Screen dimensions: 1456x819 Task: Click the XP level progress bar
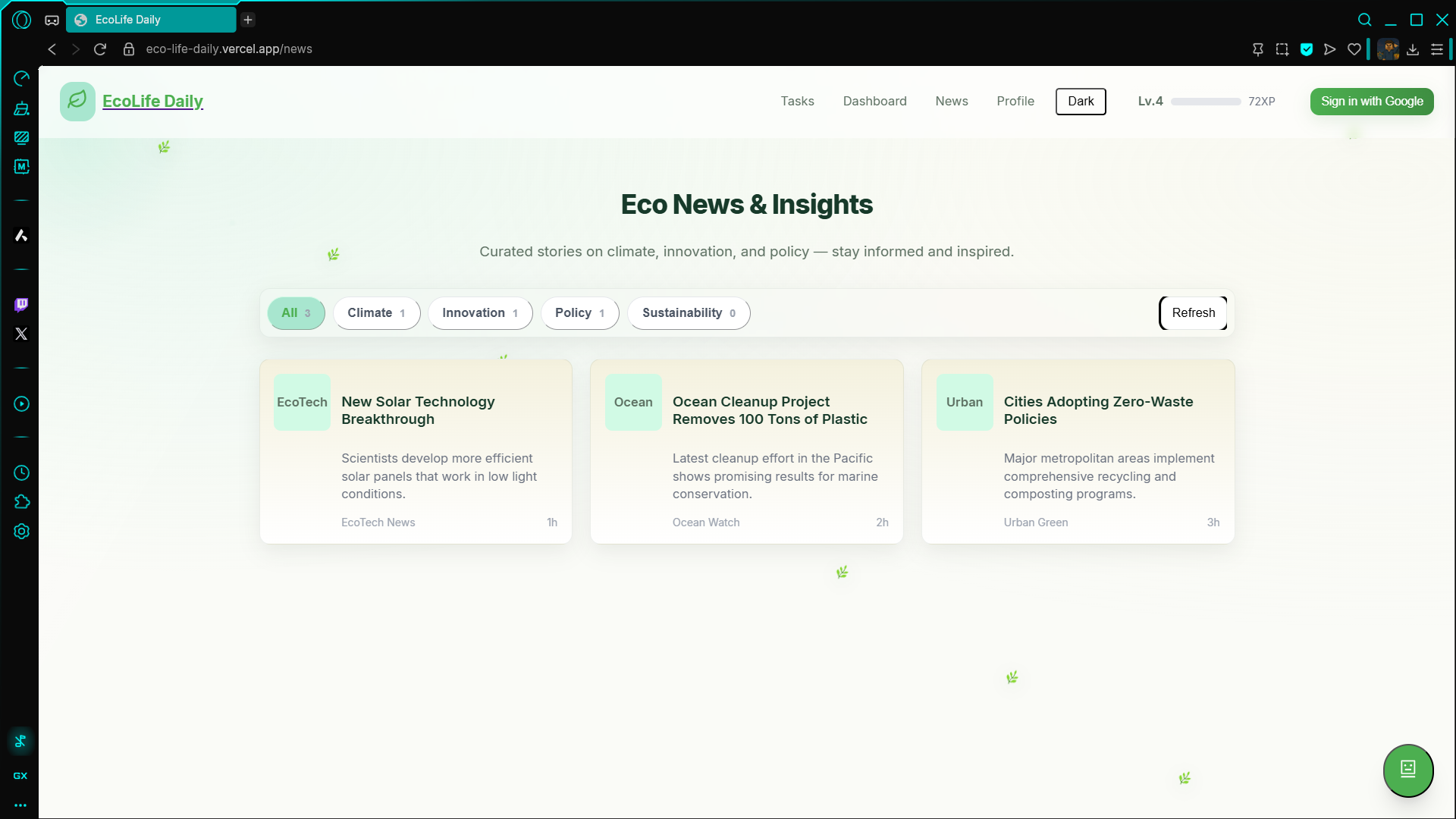point(1205,102)
